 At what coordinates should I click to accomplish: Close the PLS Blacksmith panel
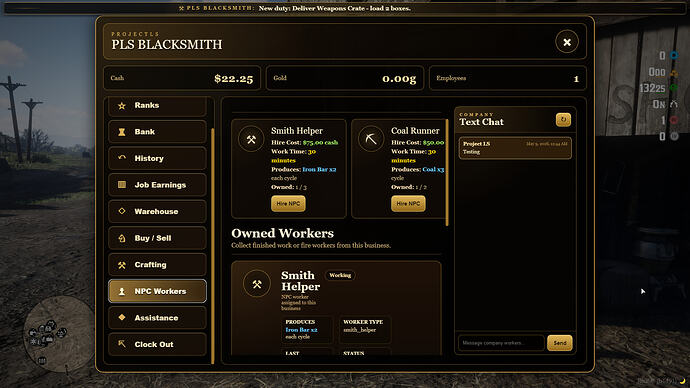click(x=567, y=42)
